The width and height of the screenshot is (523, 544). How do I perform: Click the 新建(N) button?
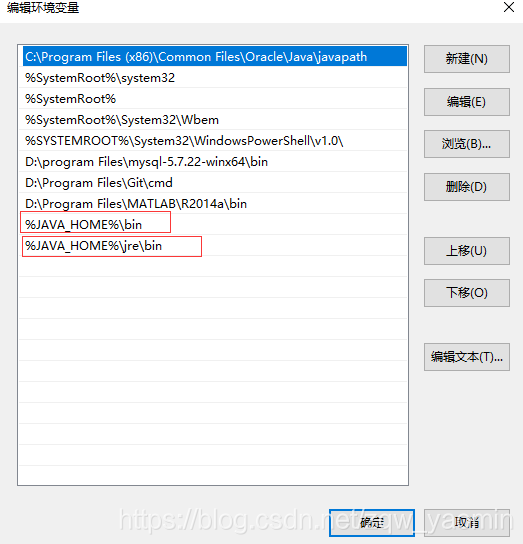pyautogui.click(x=467, y=59)
